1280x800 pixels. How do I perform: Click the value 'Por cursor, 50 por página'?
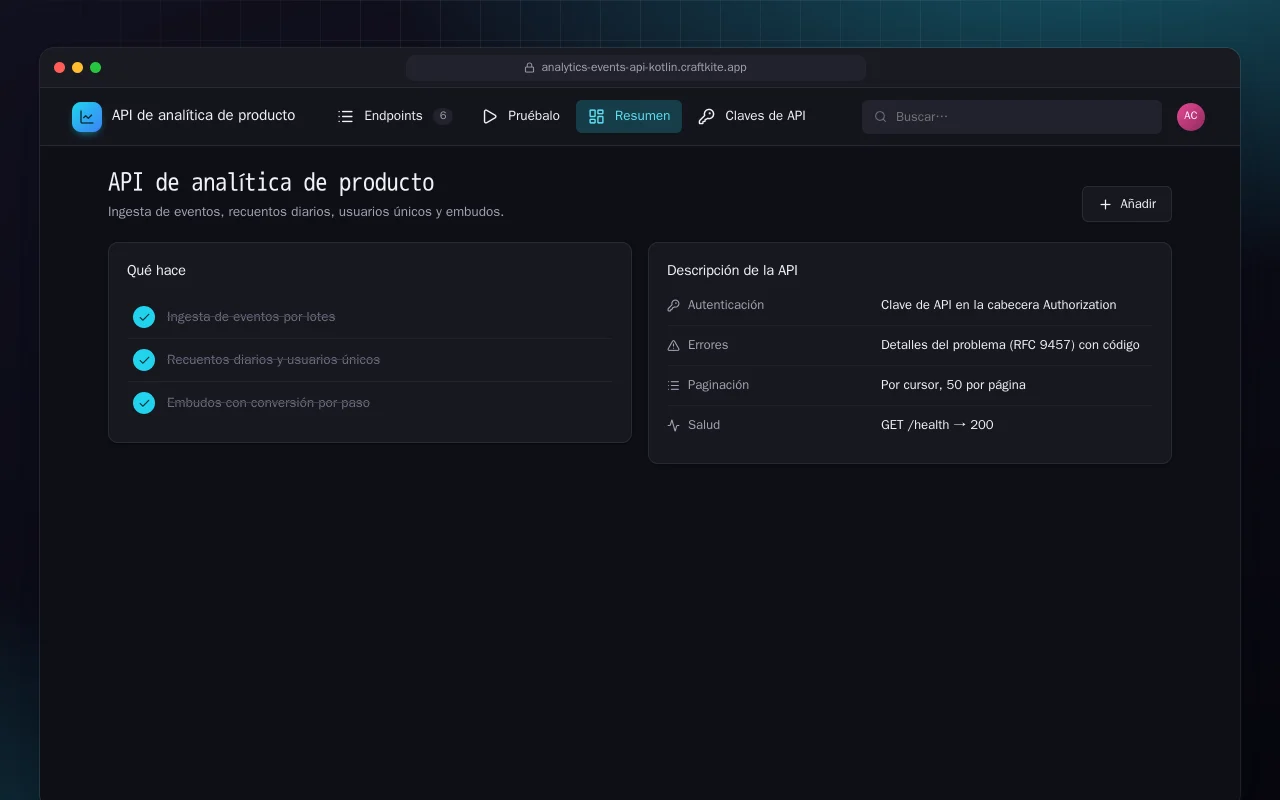click(x=953, y=385)
